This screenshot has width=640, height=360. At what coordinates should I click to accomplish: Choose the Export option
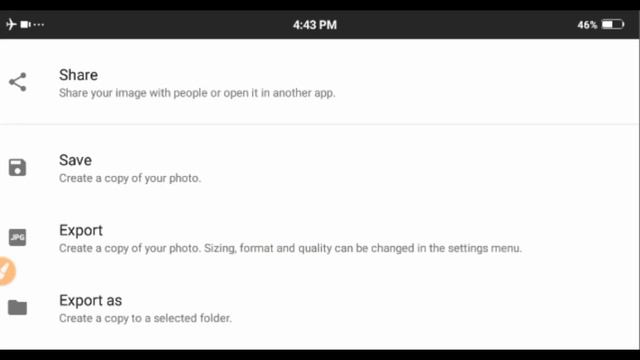(320, 238)
